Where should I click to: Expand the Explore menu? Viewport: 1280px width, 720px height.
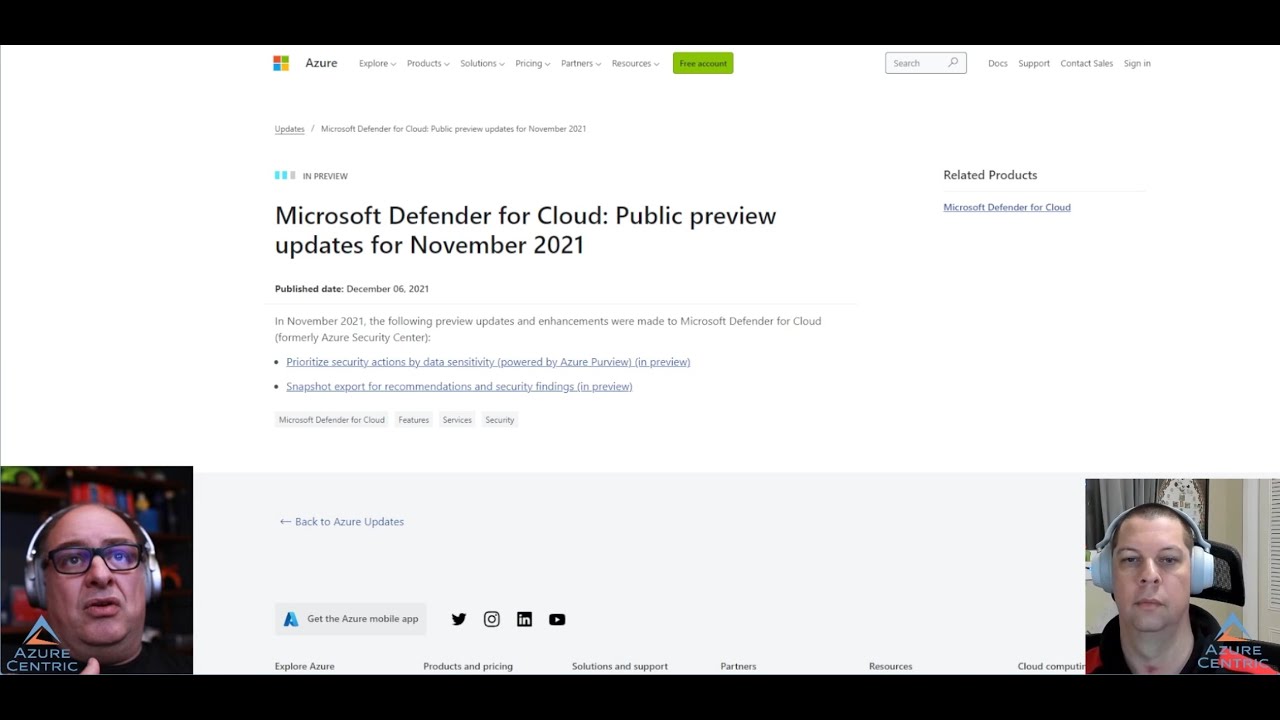pyautogui.click(x=377, y=63)
